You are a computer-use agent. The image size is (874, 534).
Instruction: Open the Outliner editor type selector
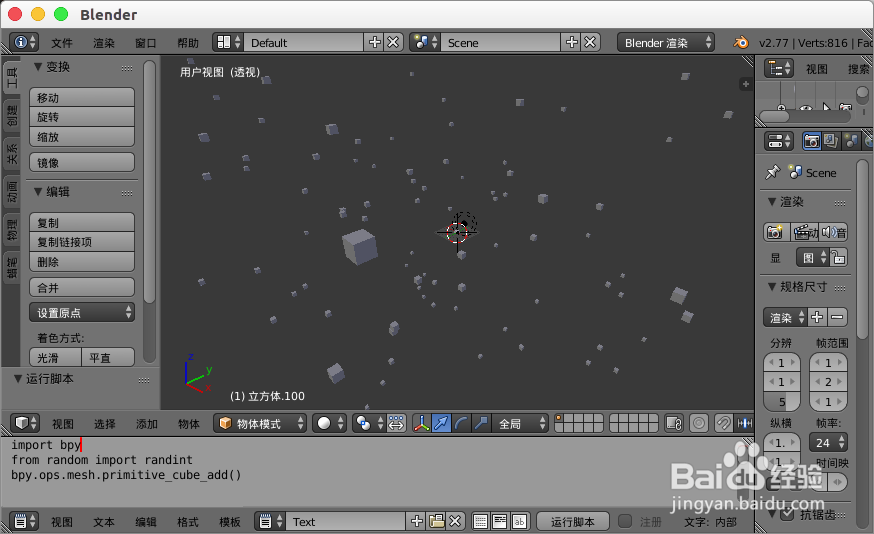[778, 69]
